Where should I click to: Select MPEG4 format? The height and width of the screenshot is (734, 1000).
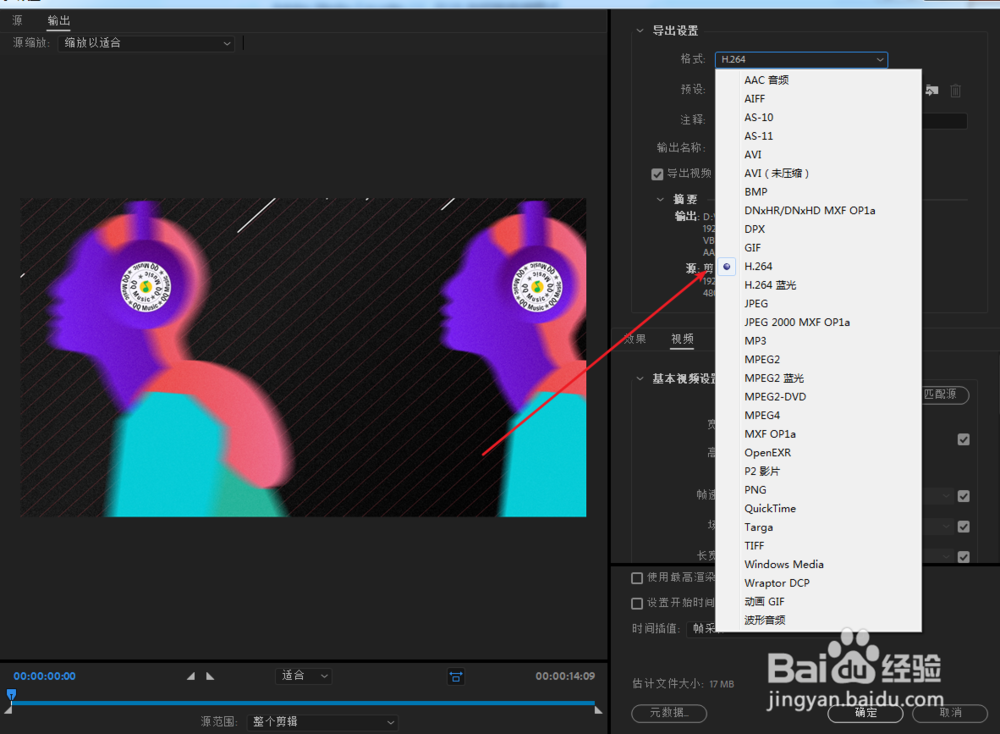point(818,415)
